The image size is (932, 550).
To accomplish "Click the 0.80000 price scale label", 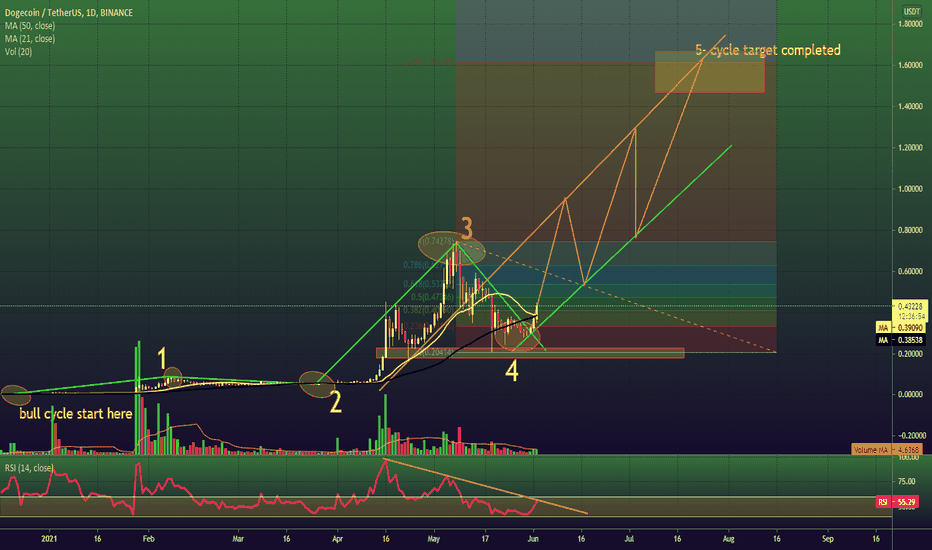I will coord(911,230).
